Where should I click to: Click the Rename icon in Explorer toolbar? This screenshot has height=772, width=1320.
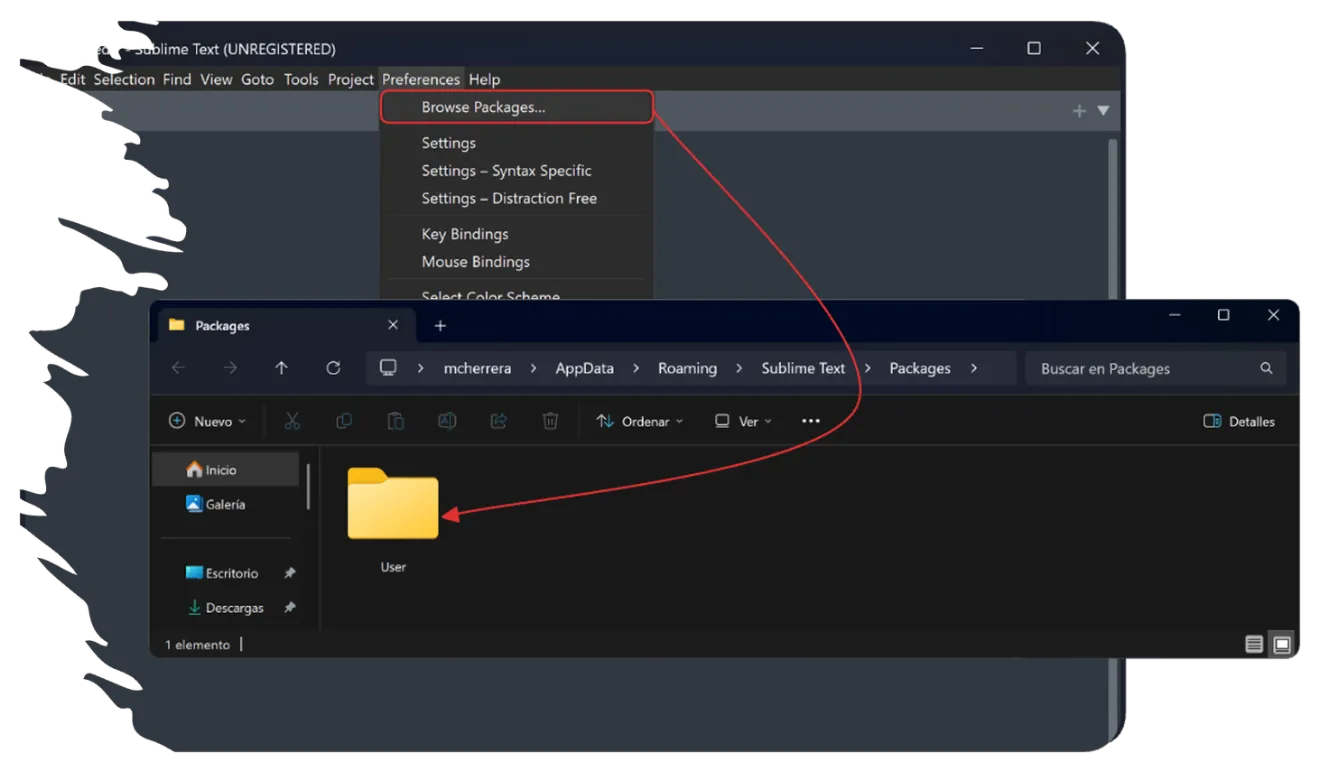point(447,421)
